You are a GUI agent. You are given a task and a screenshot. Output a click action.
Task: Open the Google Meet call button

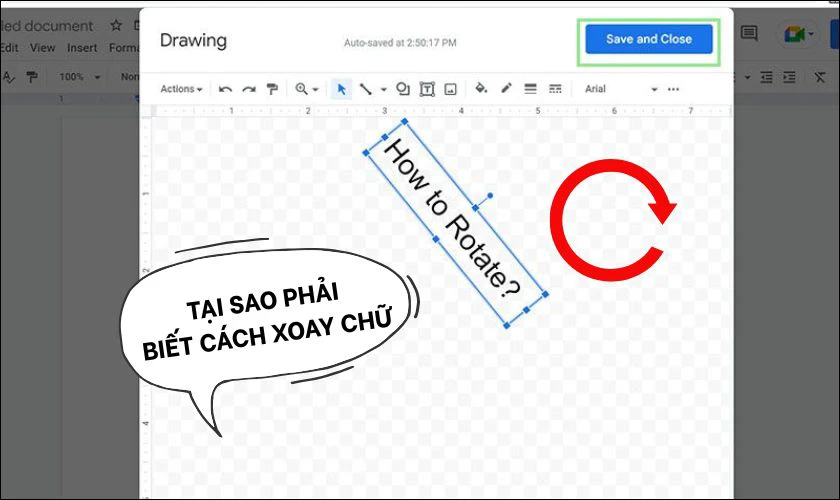pyautogui.click(x=799, y=34)
